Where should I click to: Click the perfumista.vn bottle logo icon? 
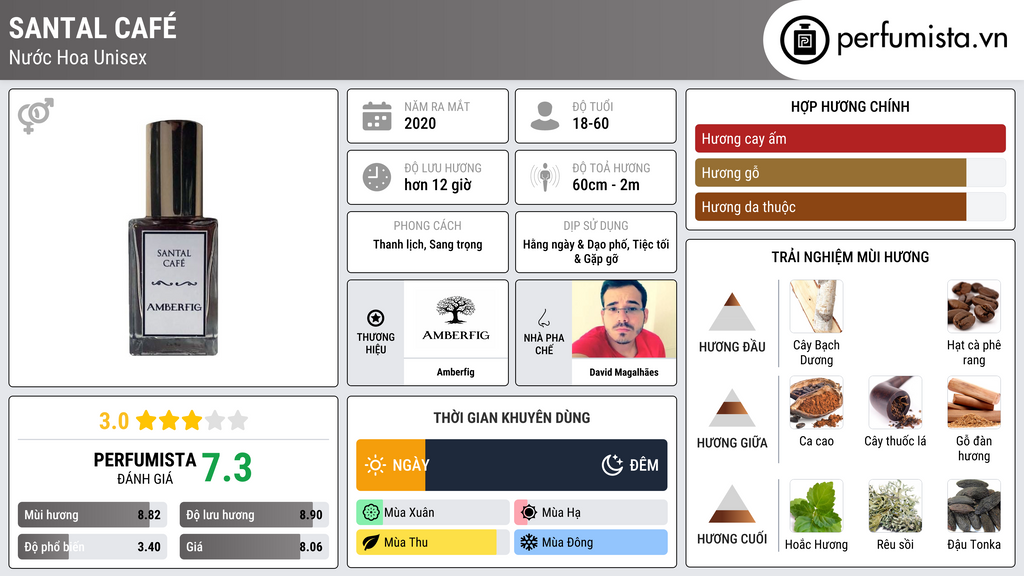(804, 40)
